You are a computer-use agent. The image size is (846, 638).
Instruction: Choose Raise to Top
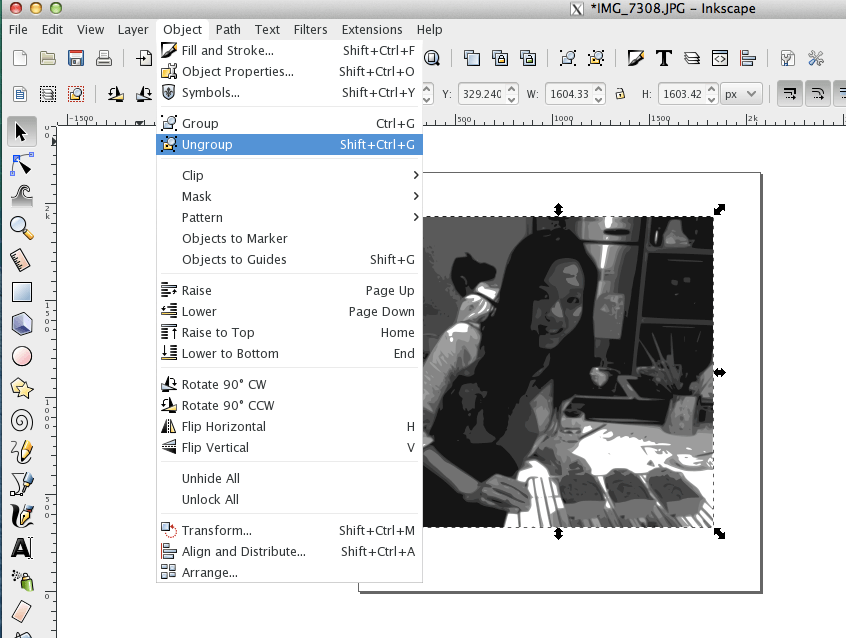289,332
